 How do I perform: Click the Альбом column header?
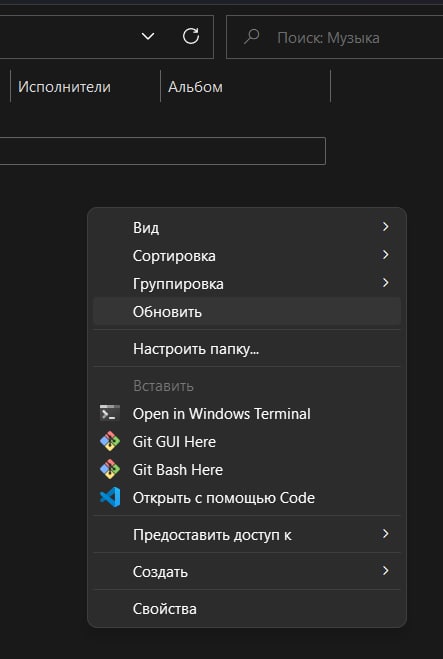pyautogui.click(x=246, y=87)
